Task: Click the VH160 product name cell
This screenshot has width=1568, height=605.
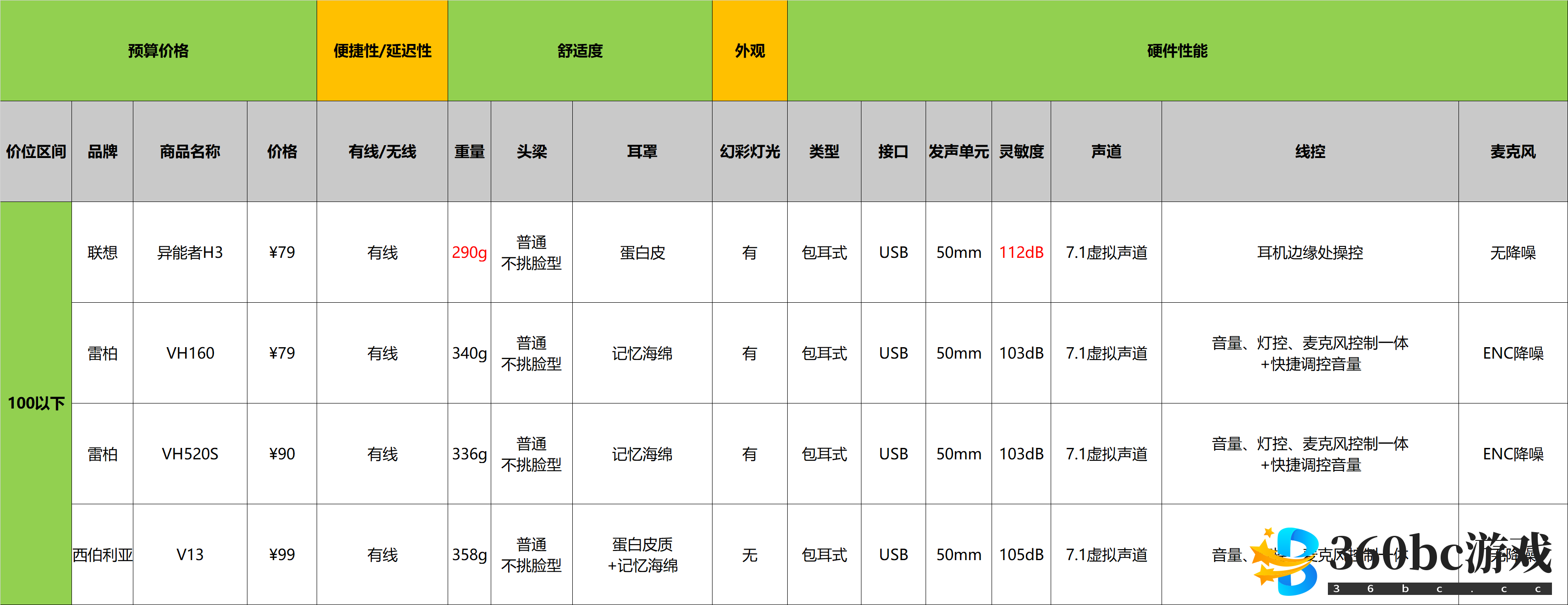Action: point(190,353)
